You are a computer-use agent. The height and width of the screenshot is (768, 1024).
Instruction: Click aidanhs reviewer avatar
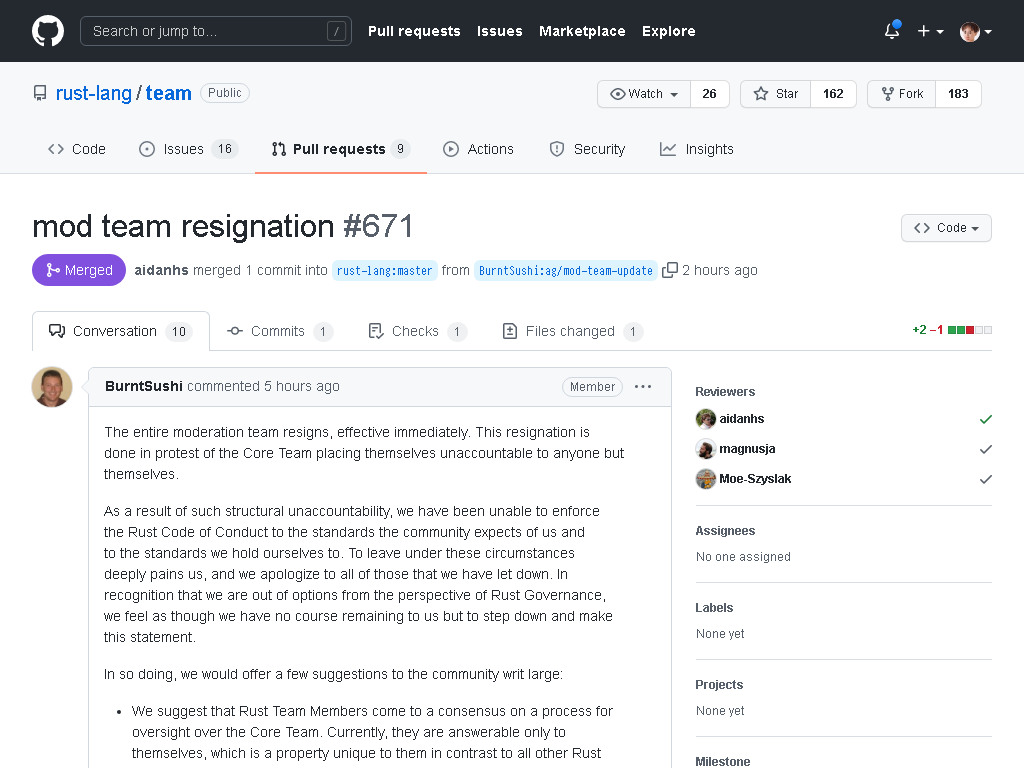(705, 419)
